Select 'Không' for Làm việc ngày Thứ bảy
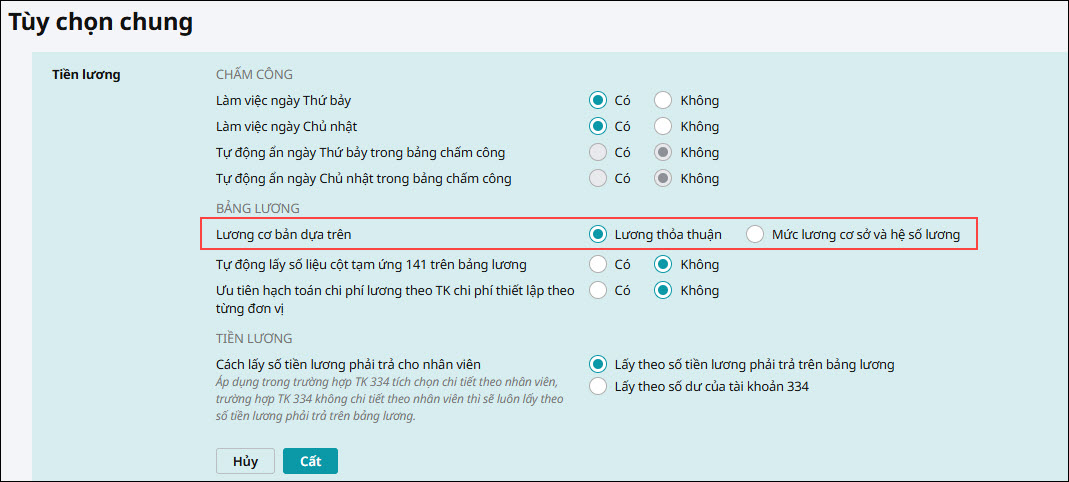Screen dimensions: 1069x482 click(x=662, y=100)
